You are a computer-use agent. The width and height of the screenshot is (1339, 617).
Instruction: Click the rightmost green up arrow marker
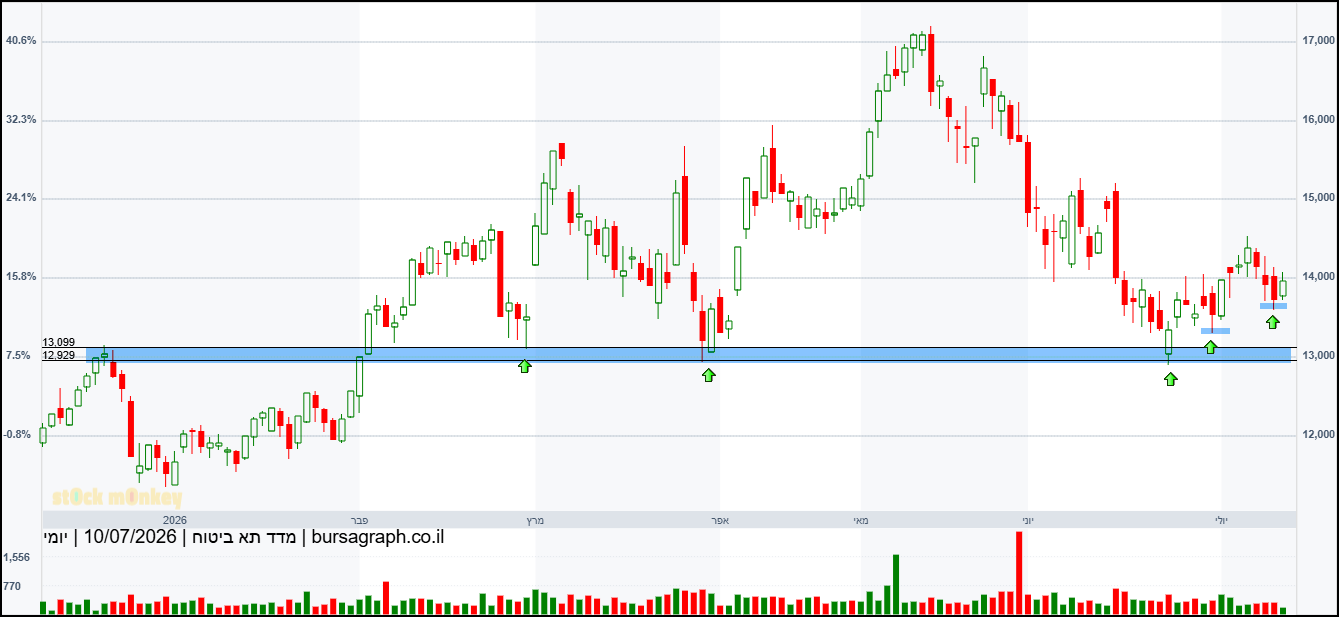click(1272, 321)
